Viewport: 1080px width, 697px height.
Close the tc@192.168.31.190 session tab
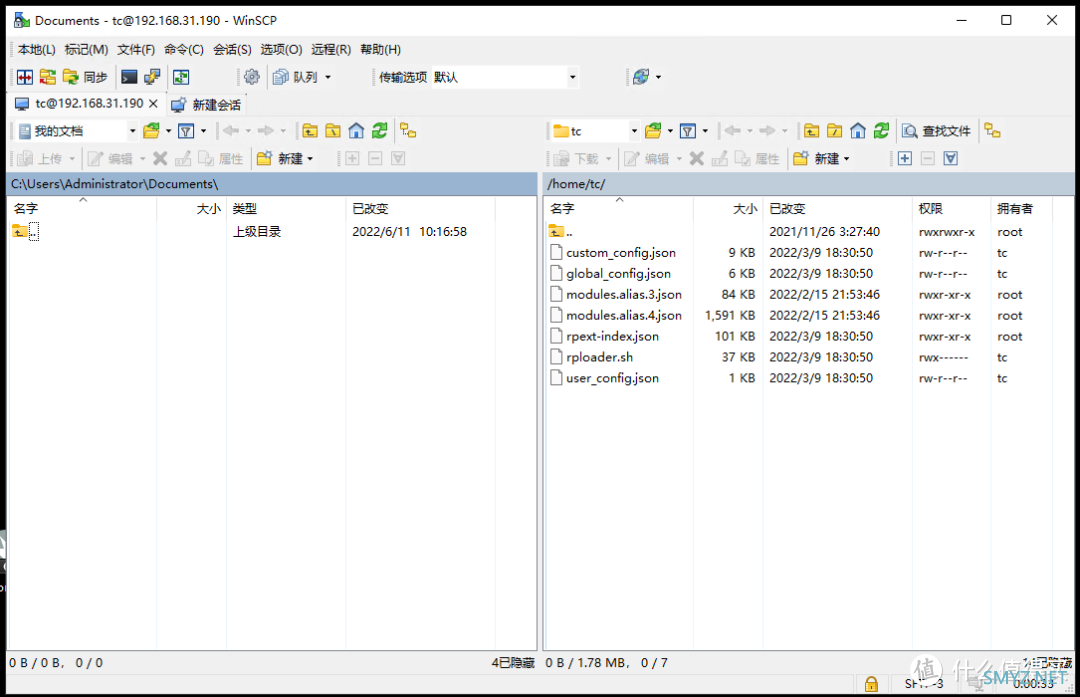click(x=154, y=104)
